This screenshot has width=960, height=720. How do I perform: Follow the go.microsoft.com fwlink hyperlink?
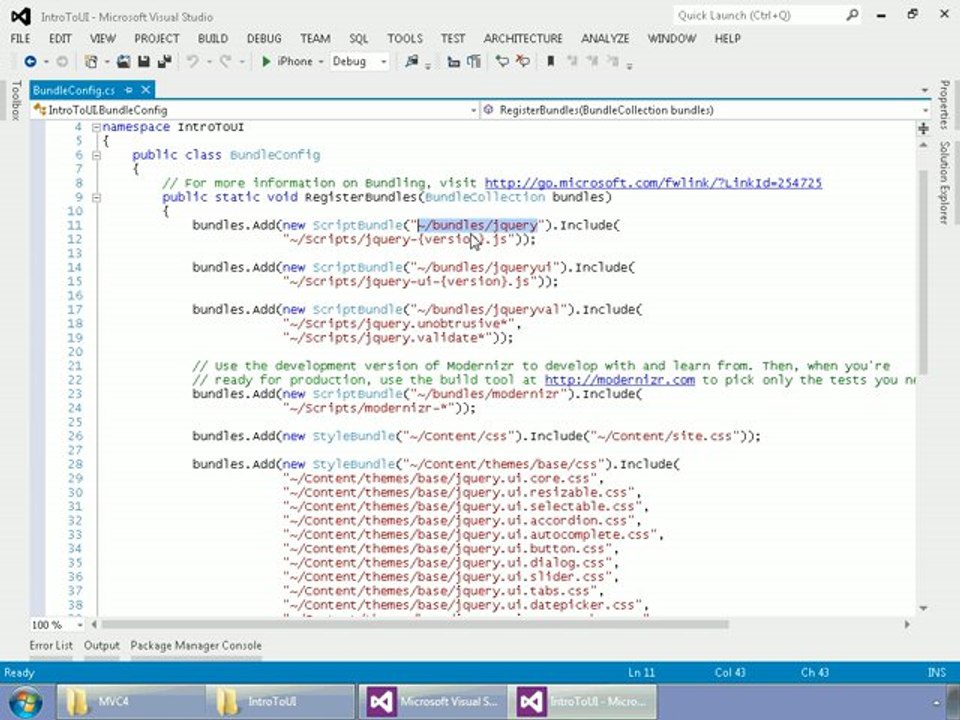(653, 183)
